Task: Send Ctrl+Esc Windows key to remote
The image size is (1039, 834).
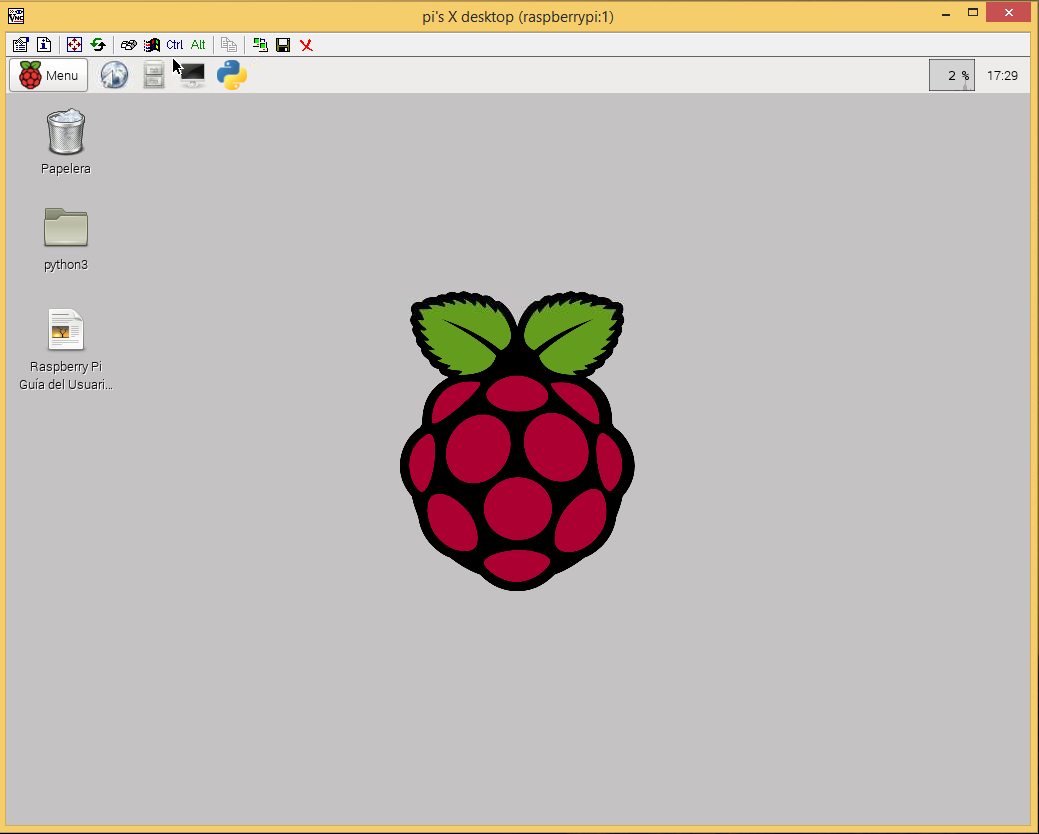Action: pos(152,44)
